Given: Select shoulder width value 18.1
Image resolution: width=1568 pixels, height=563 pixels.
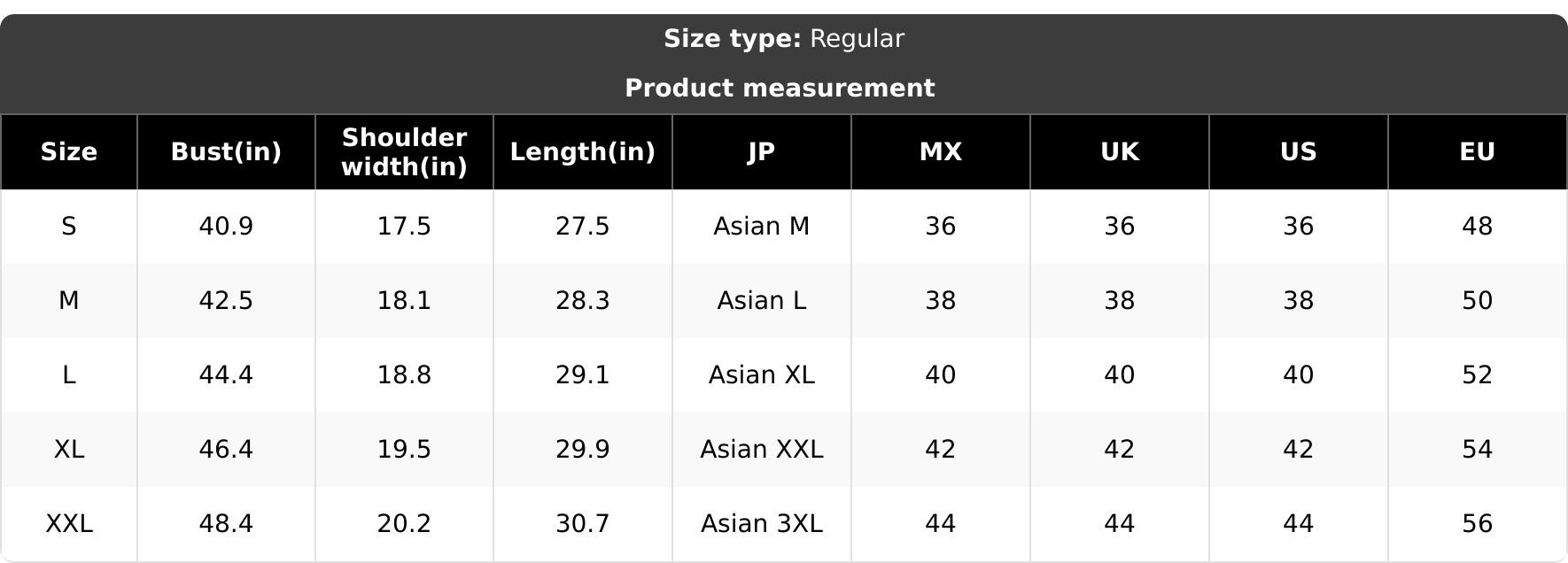Looking at the screenshot, I should click(404, 301).
